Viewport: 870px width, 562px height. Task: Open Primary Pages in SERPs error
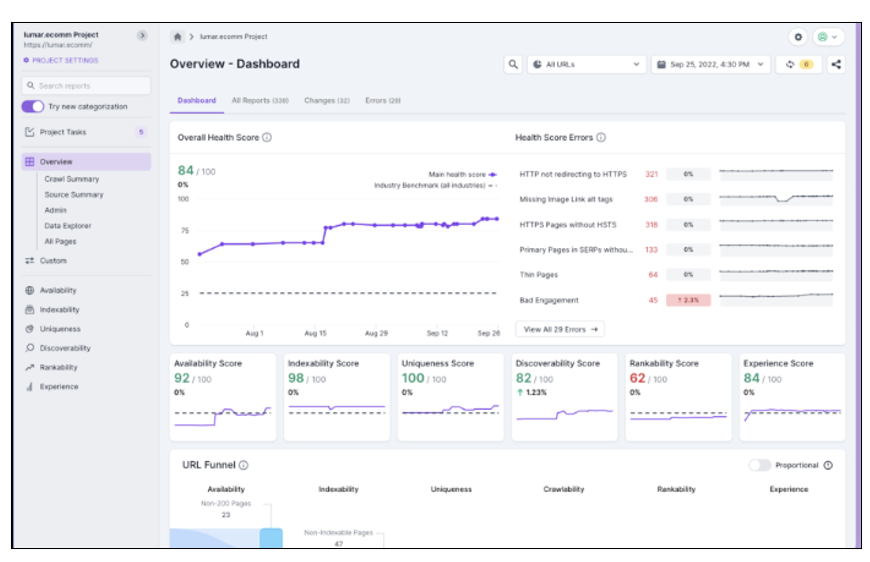[576, 250]
